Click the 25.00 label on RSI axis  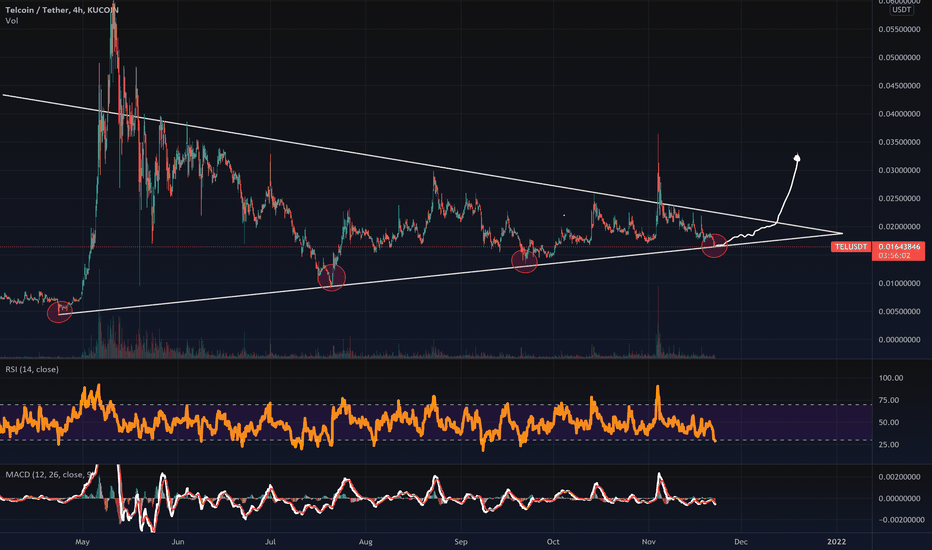point(889,445)
